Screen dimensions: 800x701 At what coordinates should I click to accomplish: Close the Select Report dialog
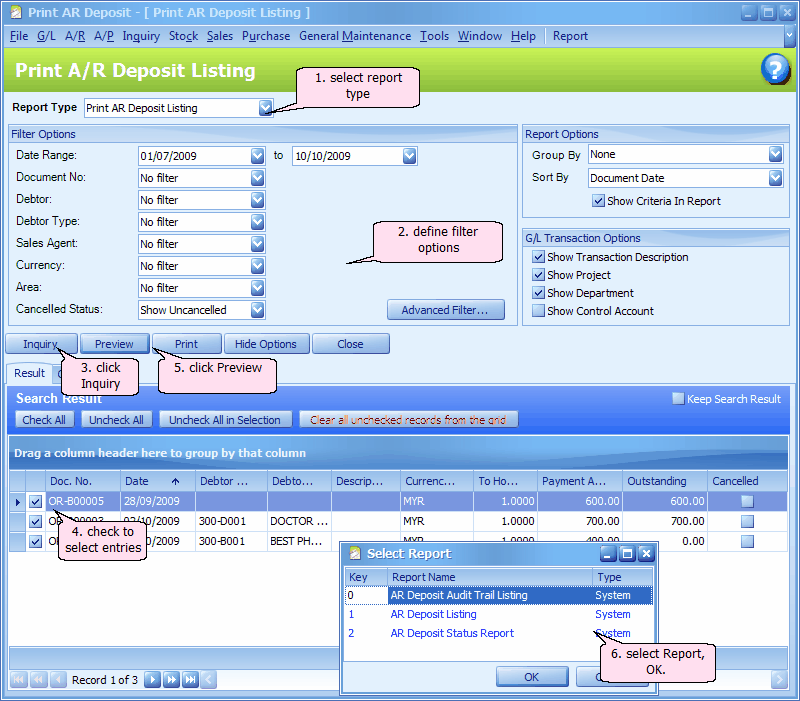click(x=646, y=554)
